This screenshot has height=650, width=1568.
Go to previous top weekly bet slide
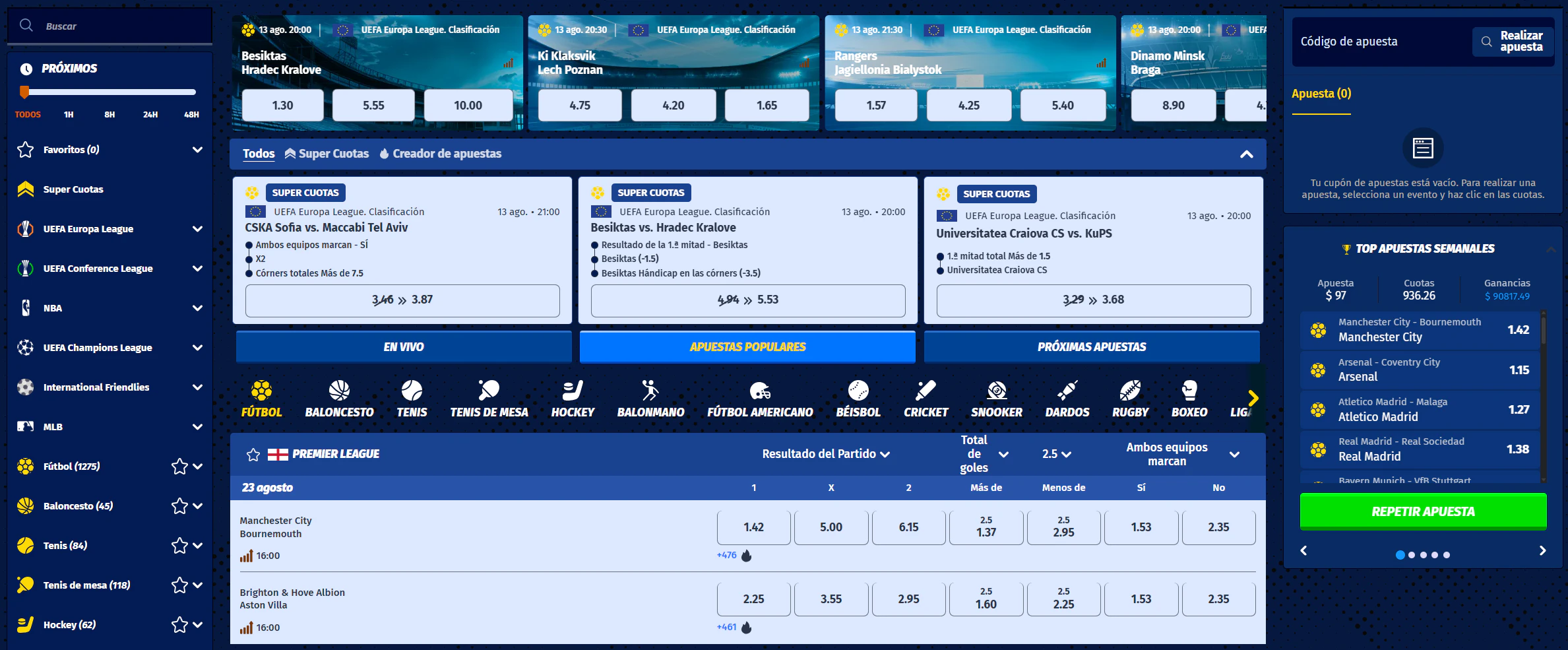point(1303,550)
